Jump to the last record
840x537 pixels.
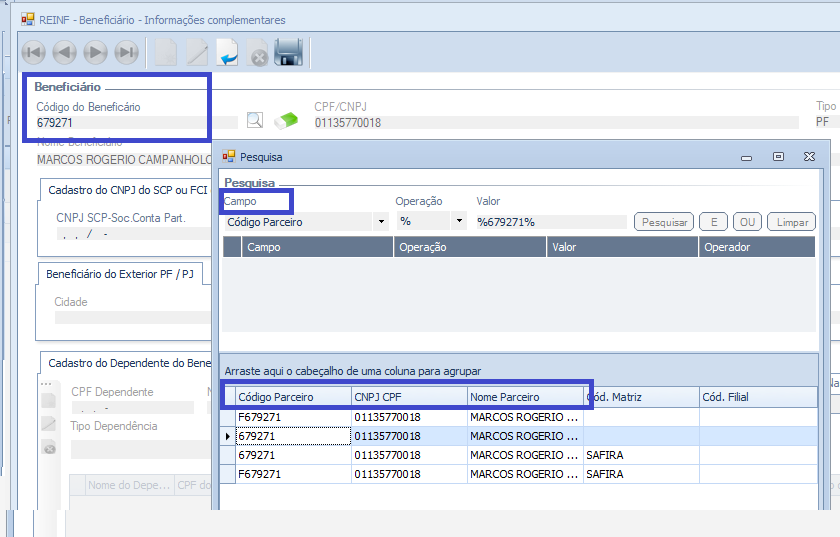pos(127,53)
